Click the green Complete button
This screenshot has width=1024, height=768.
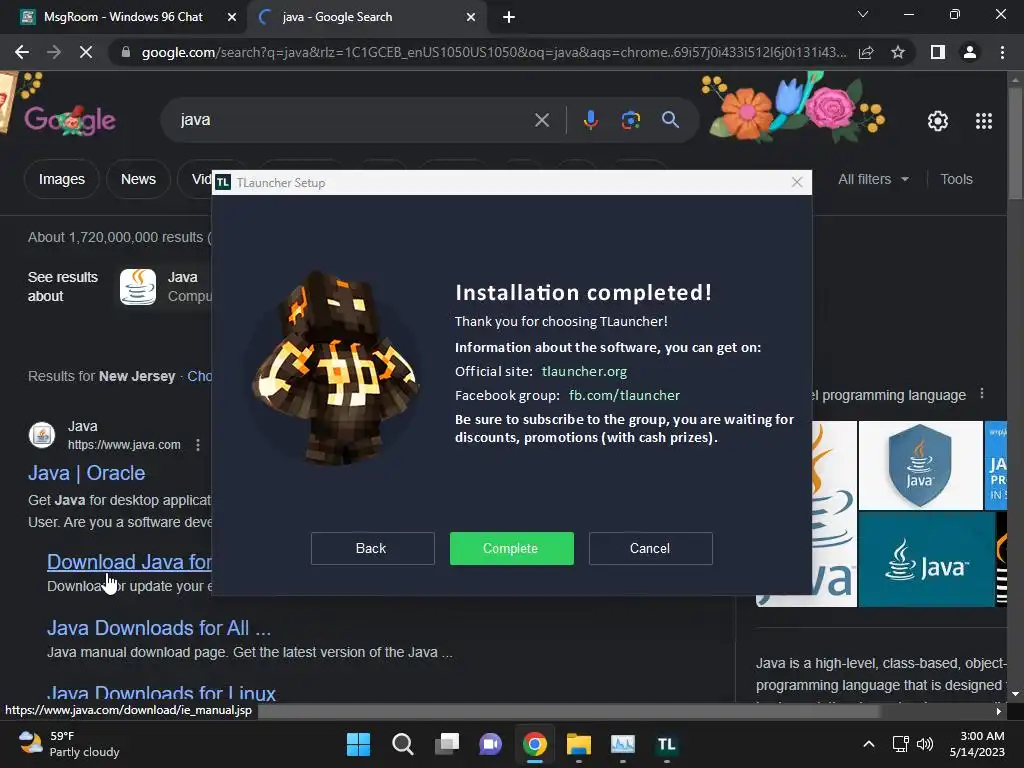pos(511,548)
